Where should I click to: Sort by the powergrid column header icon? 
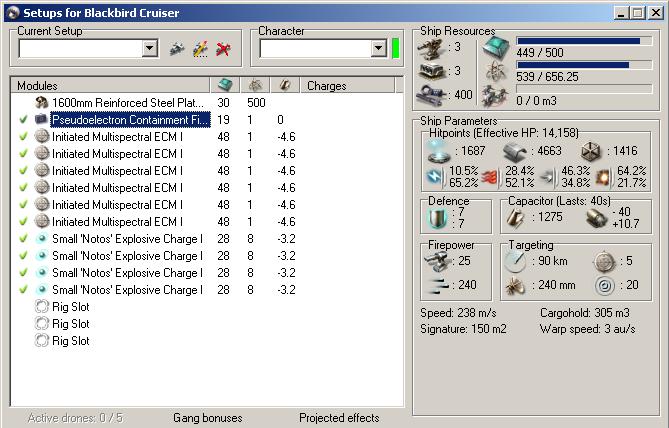click(255, 85)
